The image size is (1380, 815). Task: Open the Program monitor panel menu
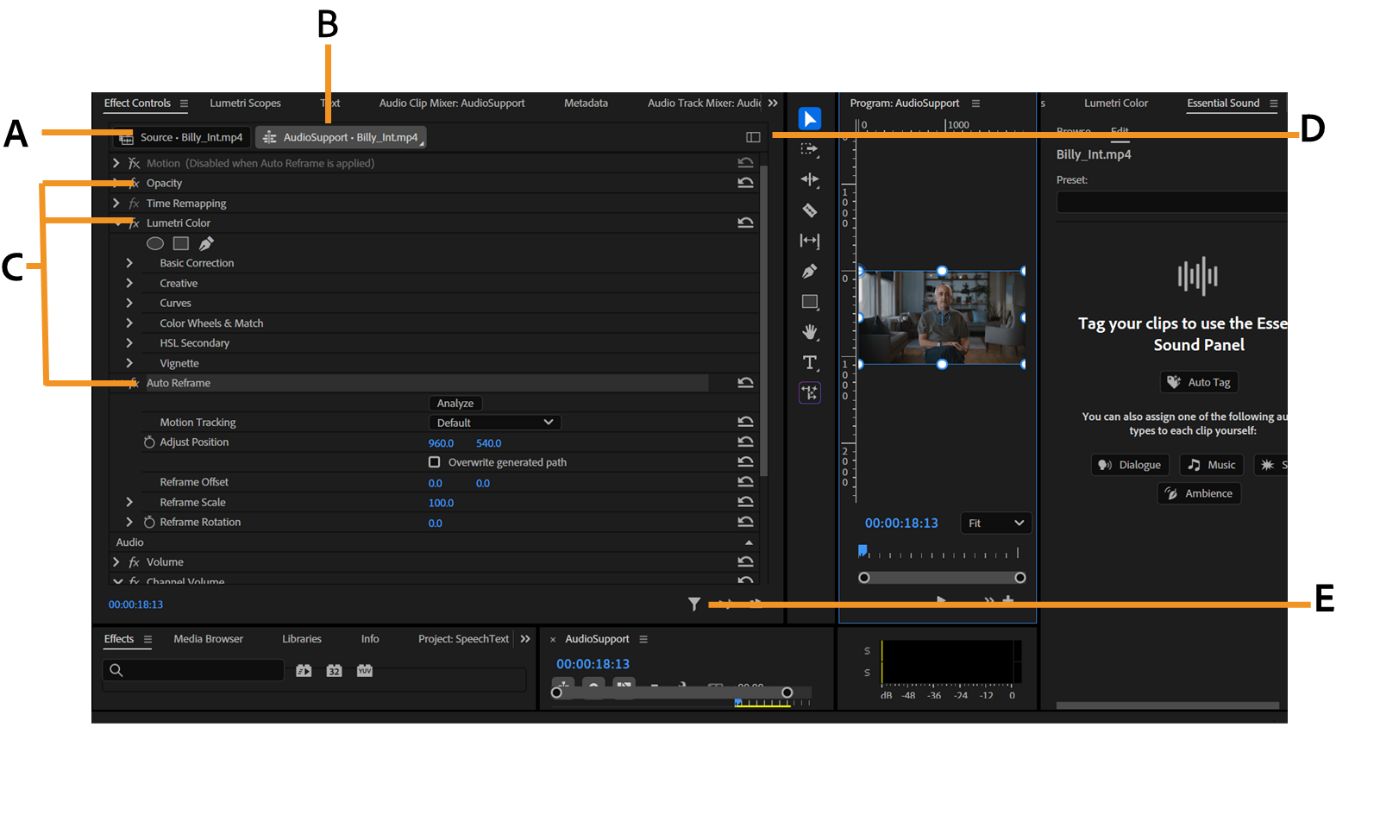click(x=975, y=103)
